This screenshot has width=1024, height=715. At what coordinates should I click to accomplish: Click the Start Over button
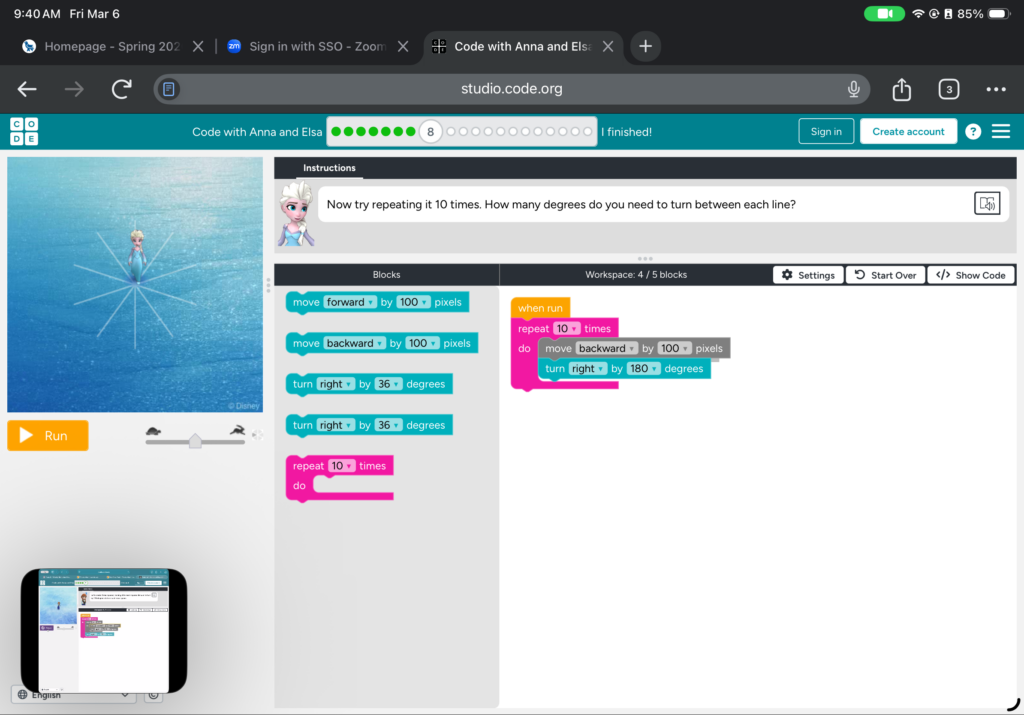[x=885, y=275]
